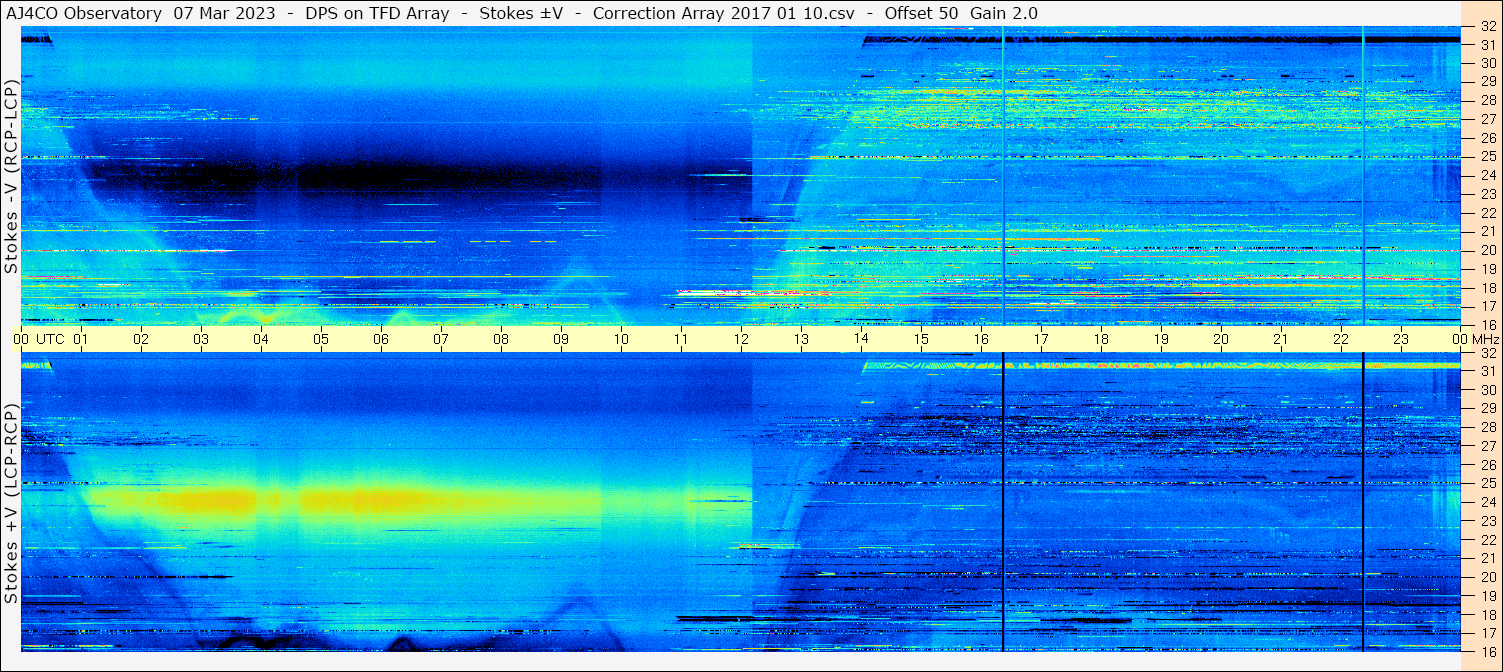
Task: Click 17 MHz label in Stokes -V panel
Action: pos(1488,306)
